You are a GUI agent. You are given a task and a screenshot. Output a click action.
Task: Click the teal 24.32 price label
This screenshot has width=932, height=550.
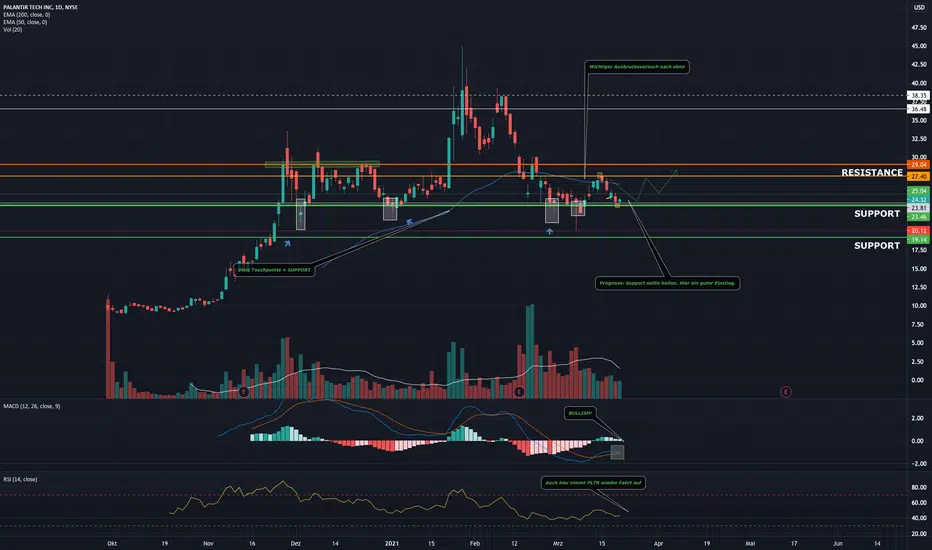coord(918,199)
